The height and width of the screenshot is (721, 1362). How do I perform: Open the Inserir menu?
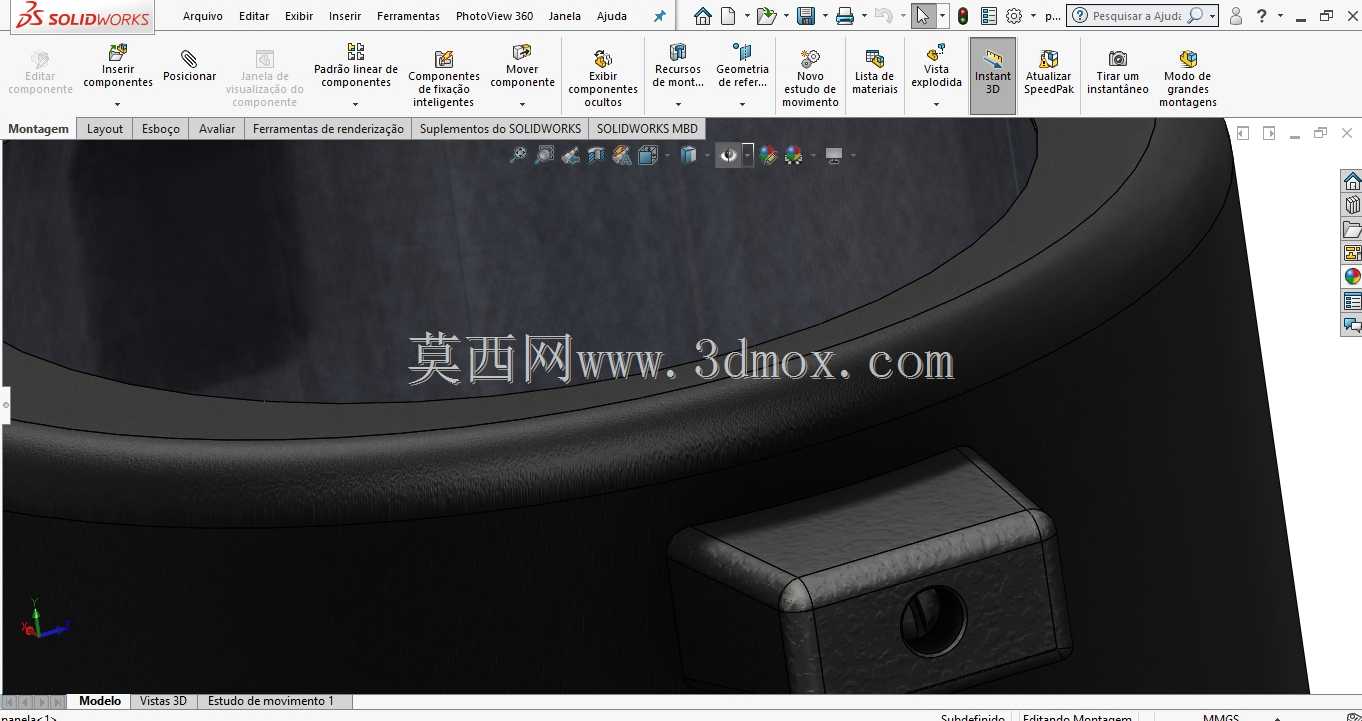pyautogui.click(x=345, y=16)
